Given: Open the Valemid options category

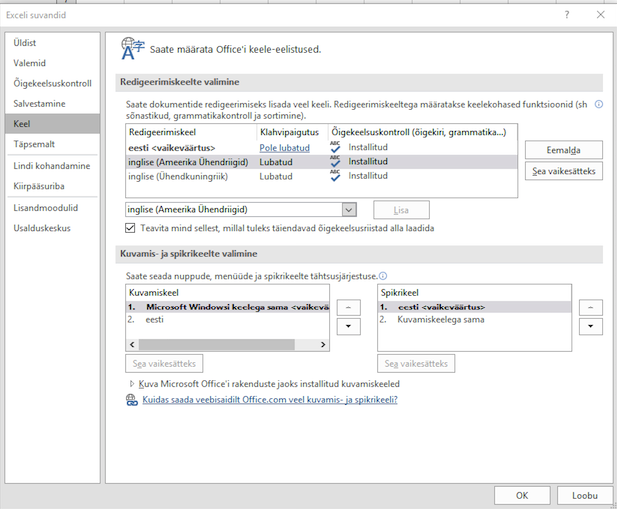Looking at the screenshot, I should [x=52, y=63].
